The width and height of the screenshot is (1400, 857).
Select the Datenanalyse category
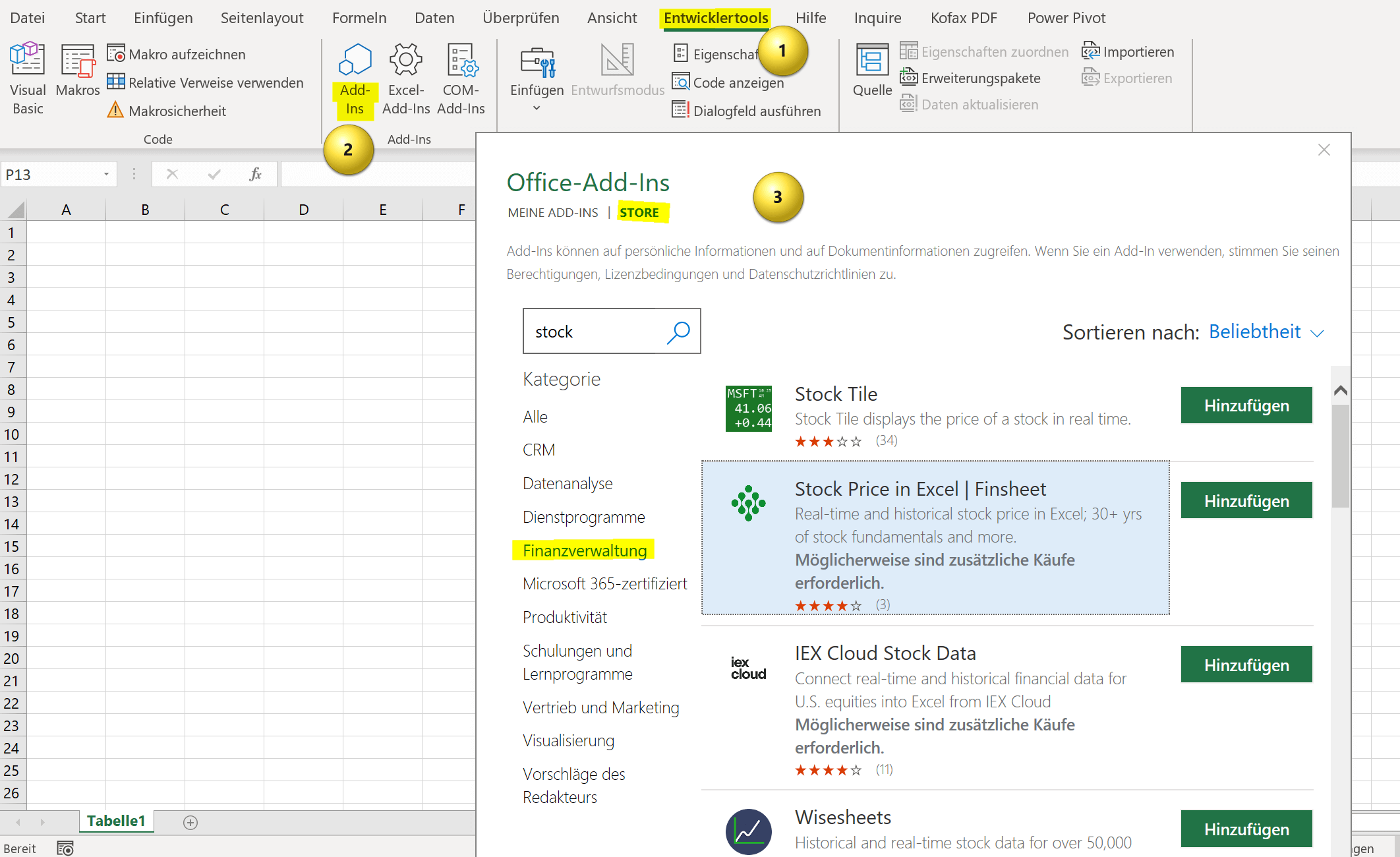568,483
